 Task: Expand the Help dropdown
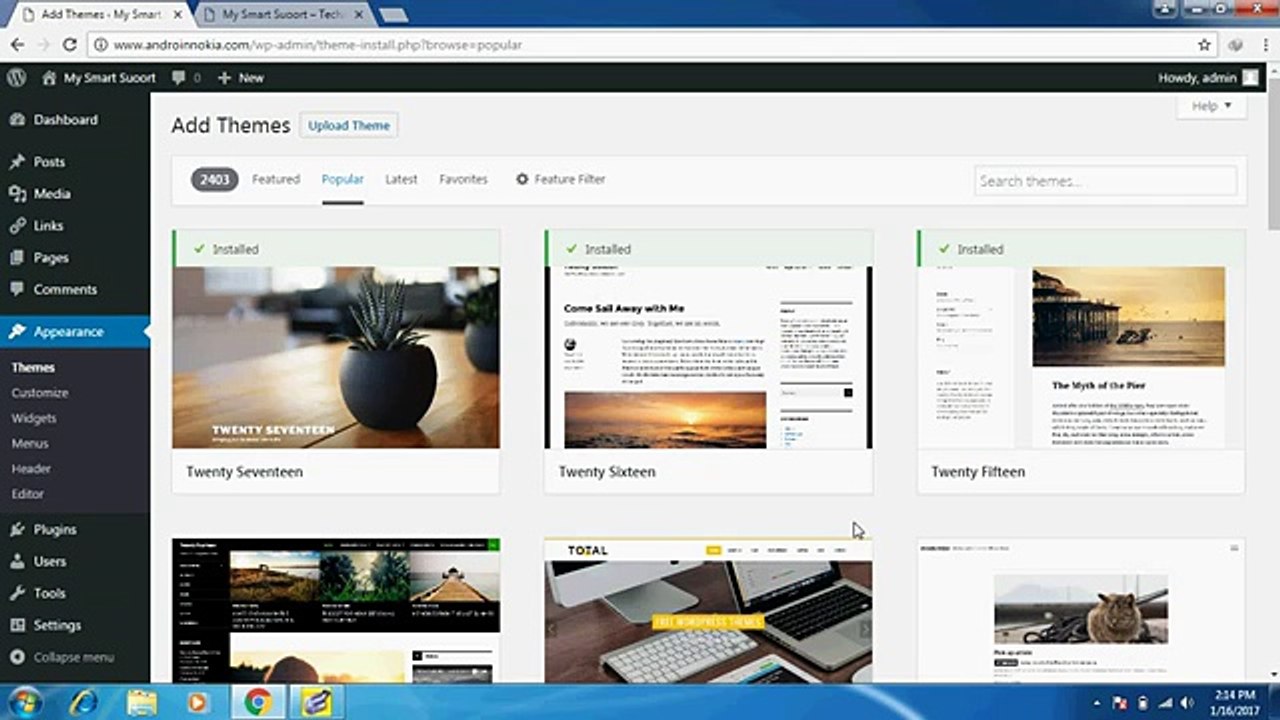point(1211,106)
